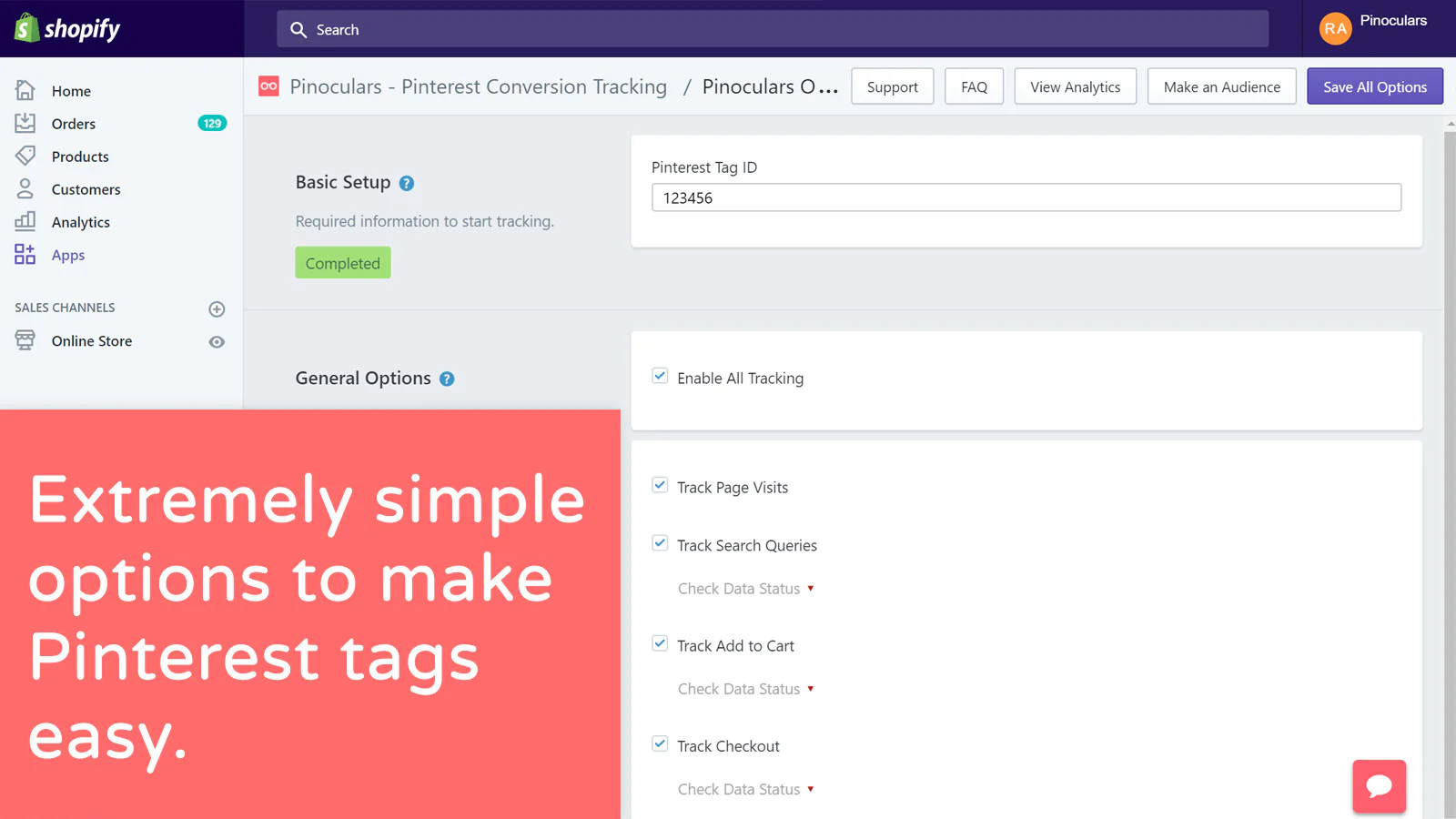Open Online Store sales channel
1456x819 pixels.
click(x=91, y=341)
